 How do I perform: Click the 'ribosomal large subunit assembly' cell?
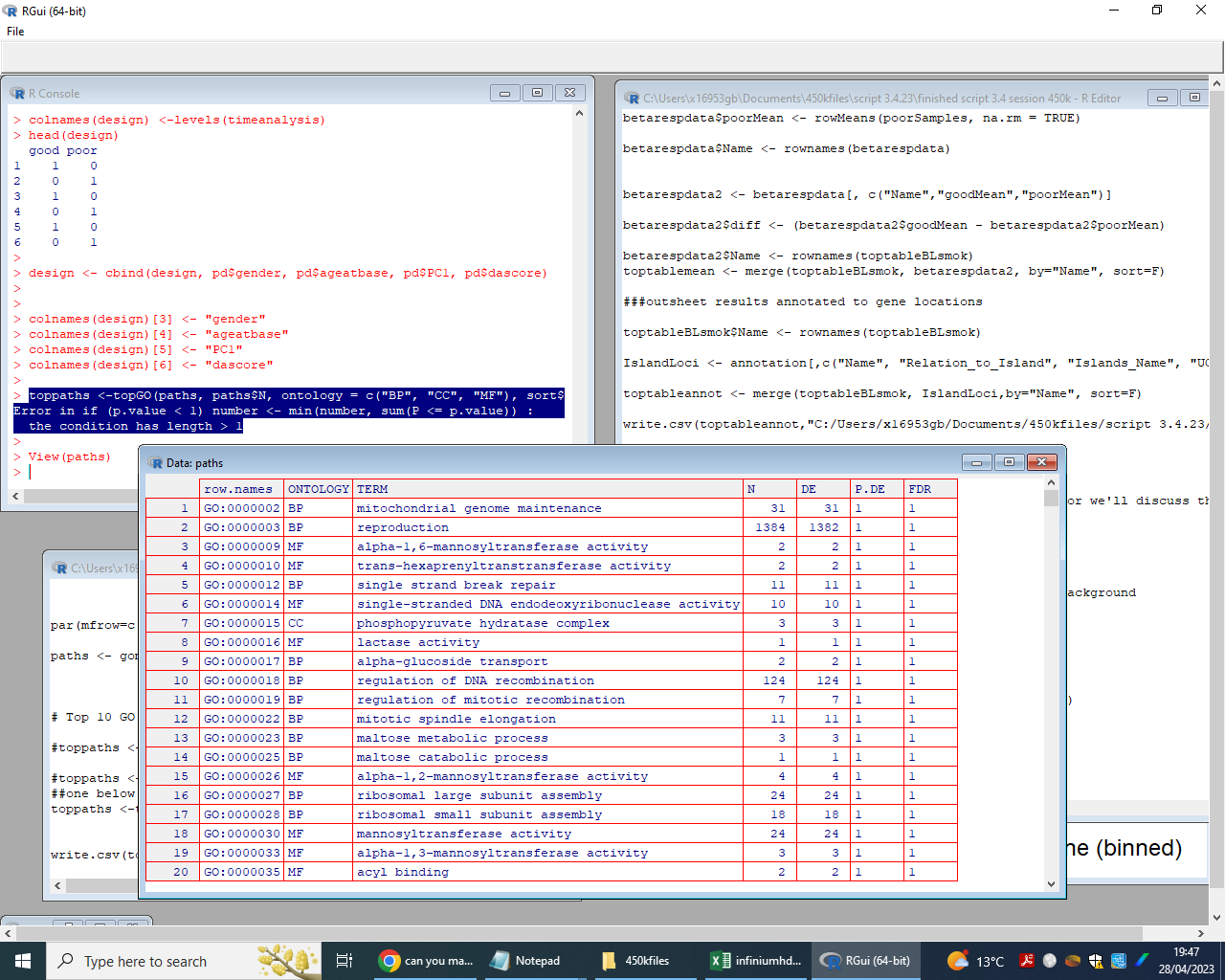click(x=548, y=795)
